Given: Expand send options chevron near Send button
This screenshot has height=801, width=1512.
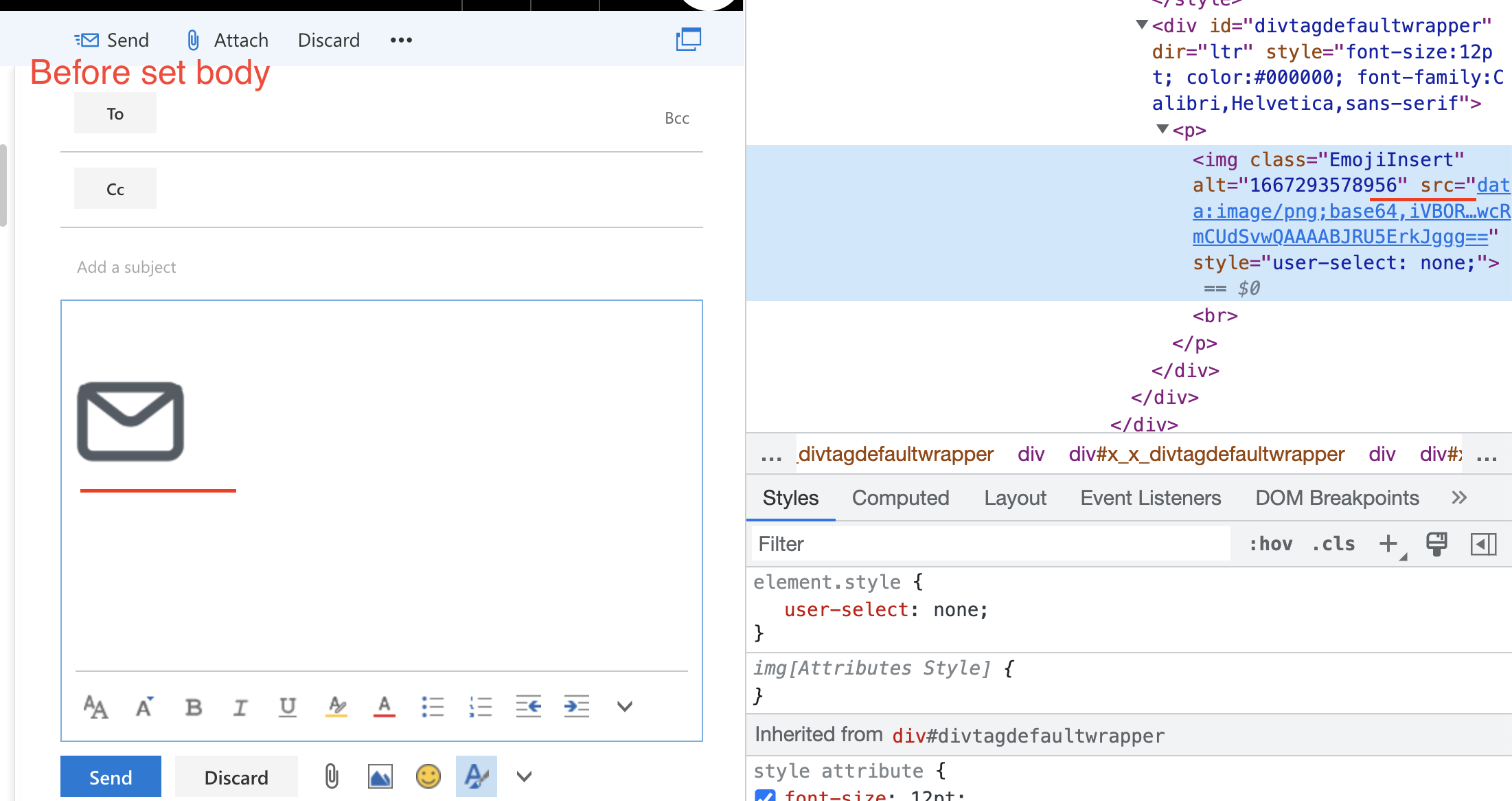Looking at the screenshot, I should (523, 776).
